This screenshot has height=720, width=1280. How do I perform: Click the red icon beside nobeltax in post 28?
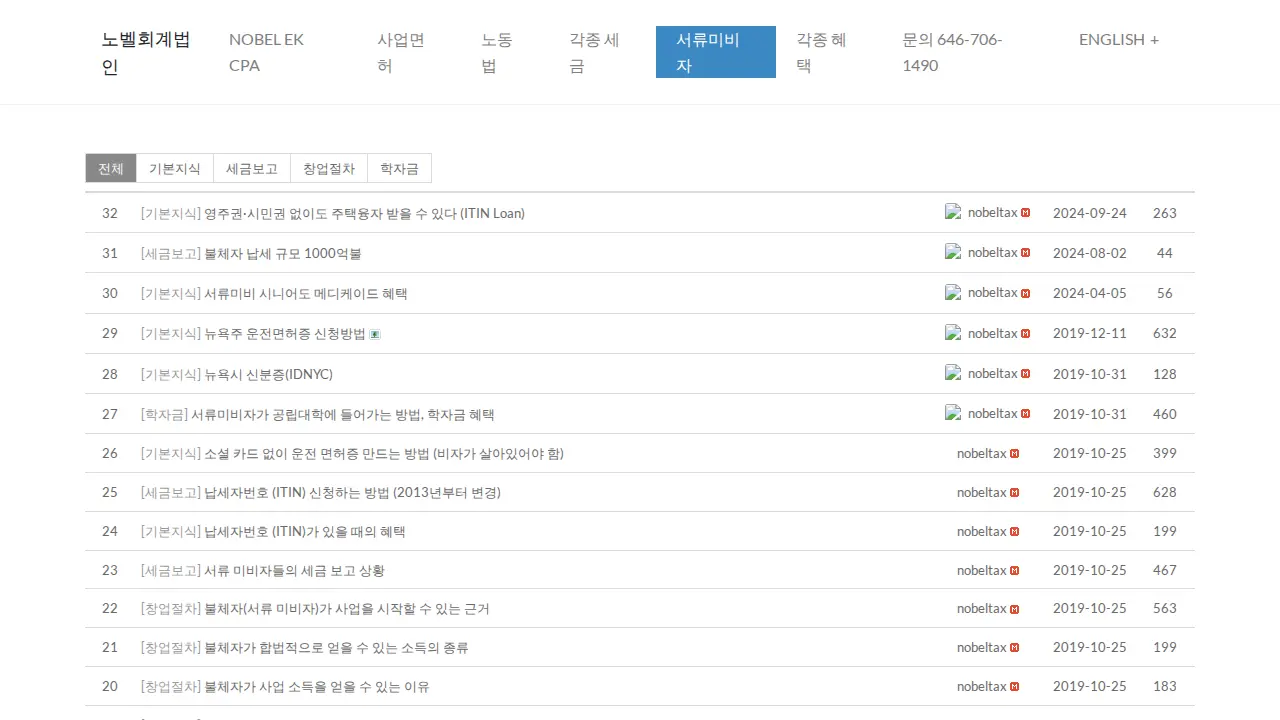pos(1026,374)
